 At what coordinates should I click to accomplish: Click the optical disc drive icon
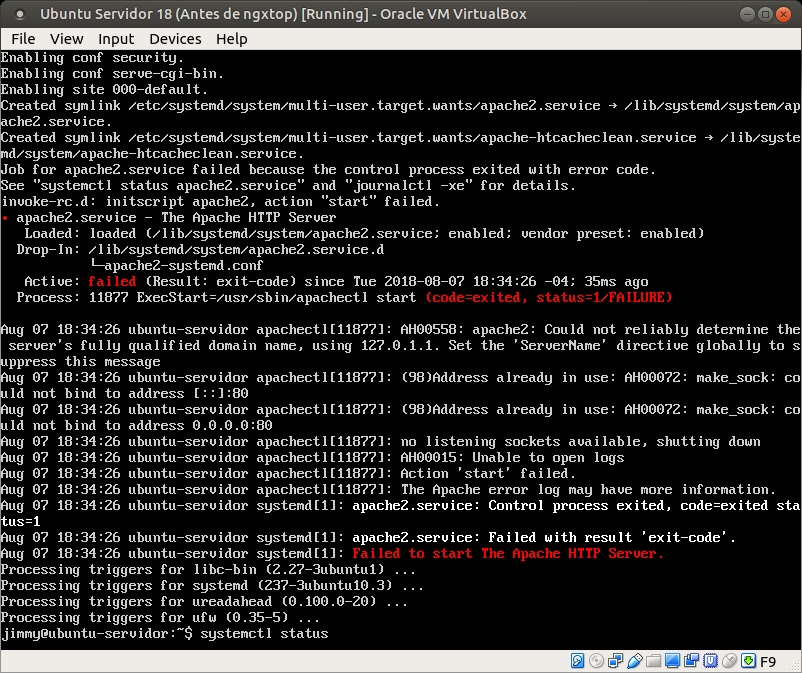(x=597, y=661)
